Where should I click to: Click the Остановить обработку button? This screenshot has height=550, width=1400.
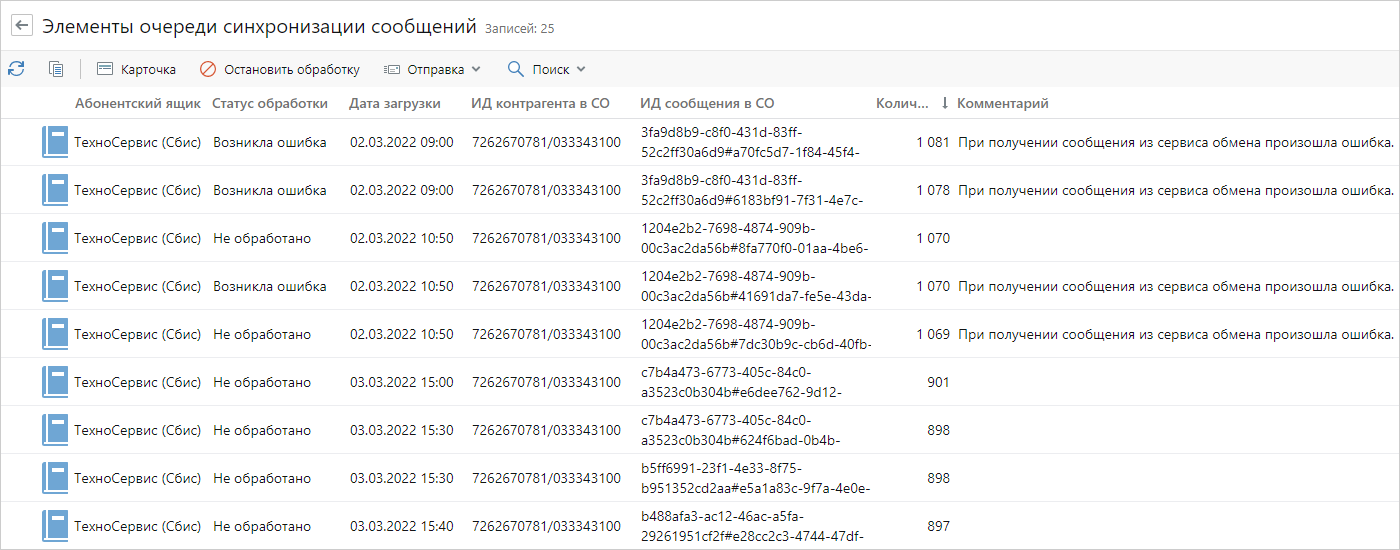pyautogui.click(x=279, y=69)
